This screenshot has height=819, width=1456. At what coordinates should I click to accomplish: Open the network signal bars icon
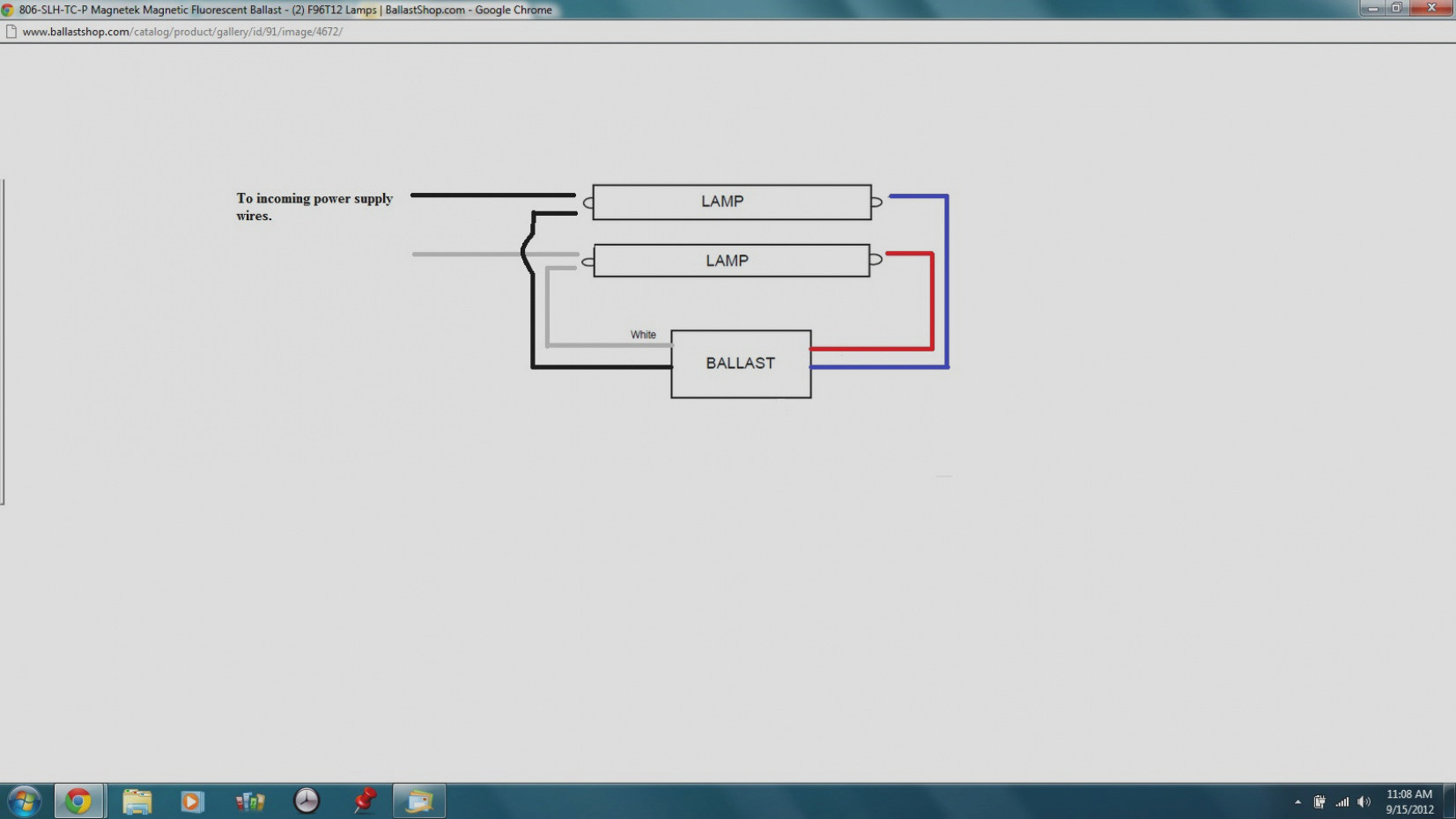1341,801
